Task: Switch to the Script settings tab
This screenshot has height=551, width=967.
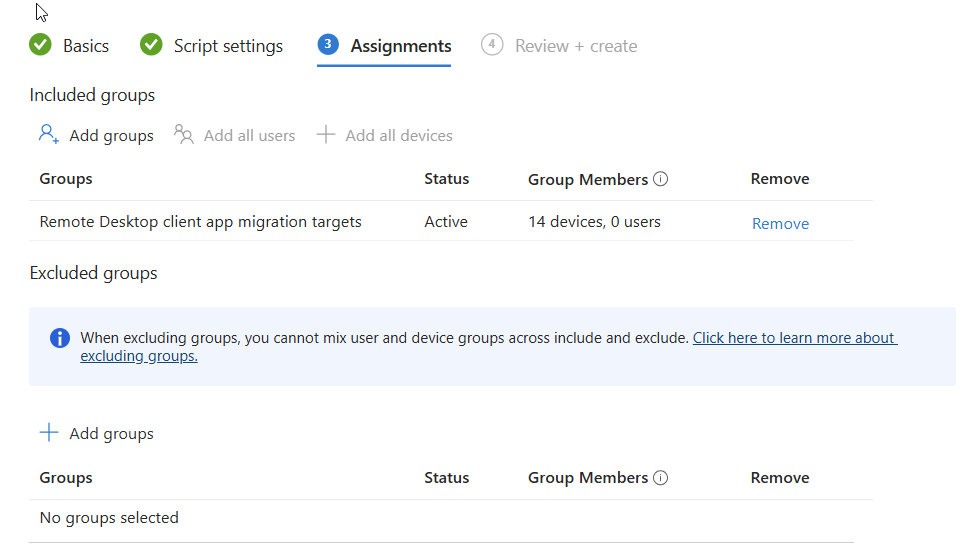Action: pos(228,46)
